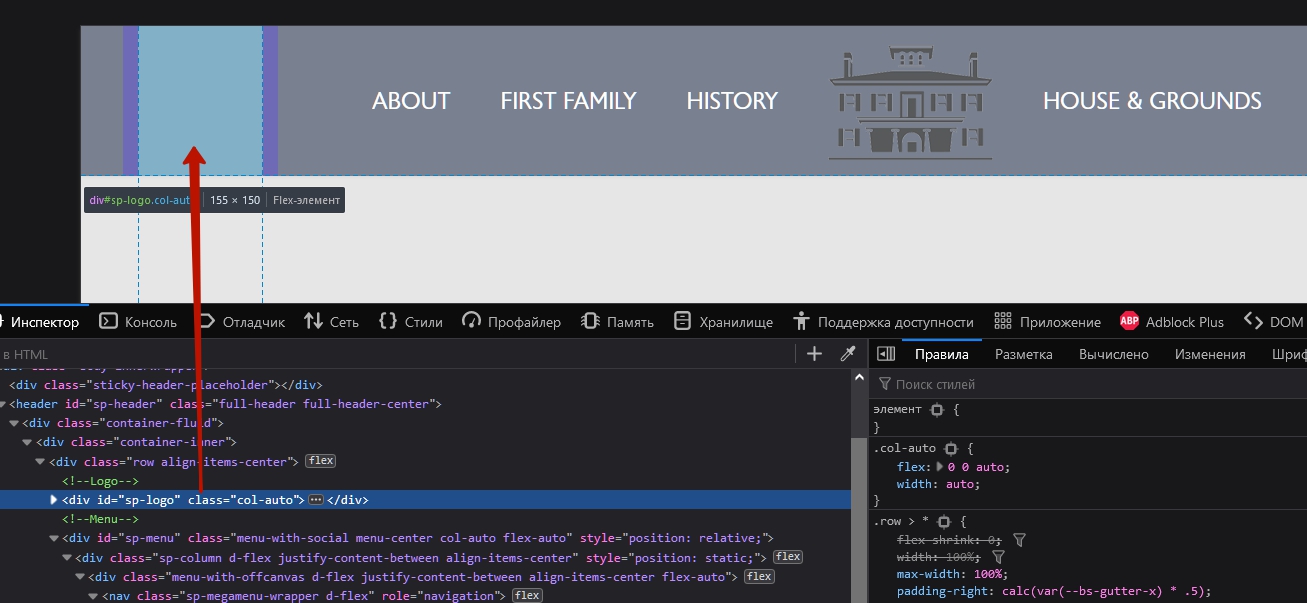The image size is (1307, 603).
Task: Toggle flex badge on row align-items-center div
Action: [320, 461]
